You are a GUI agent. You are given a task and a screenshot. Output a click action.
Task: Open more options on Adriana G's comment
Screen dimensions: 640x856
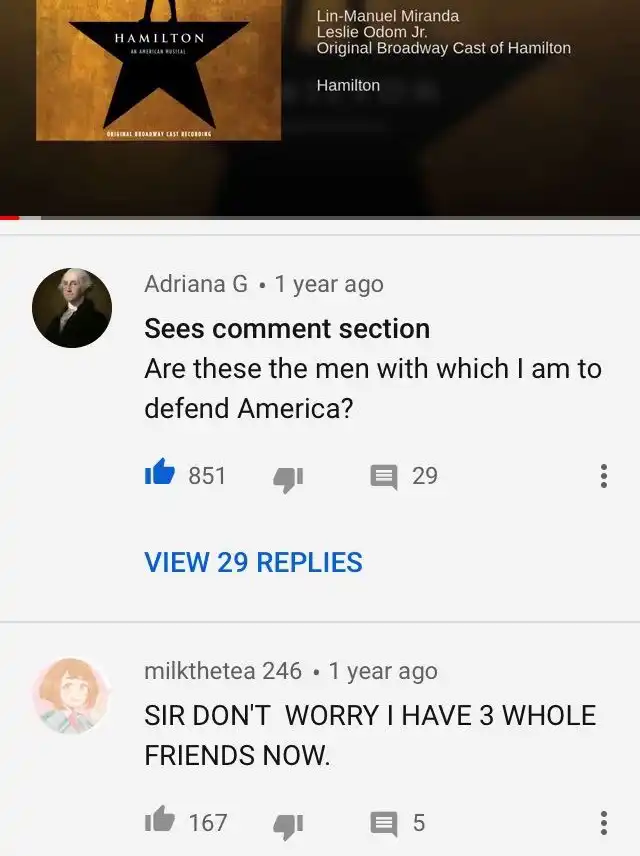(x=603, y=476)
